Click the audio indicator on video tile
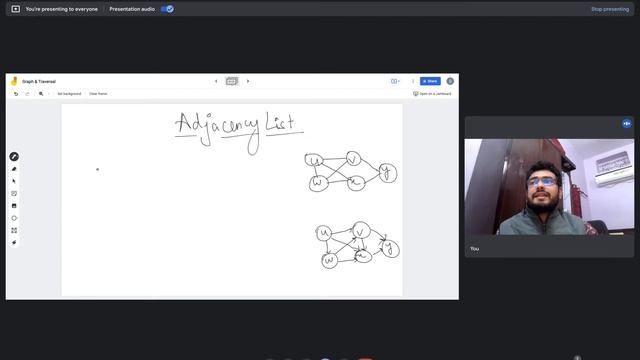This screenshot has width=640, height=360. click(627, 124)
